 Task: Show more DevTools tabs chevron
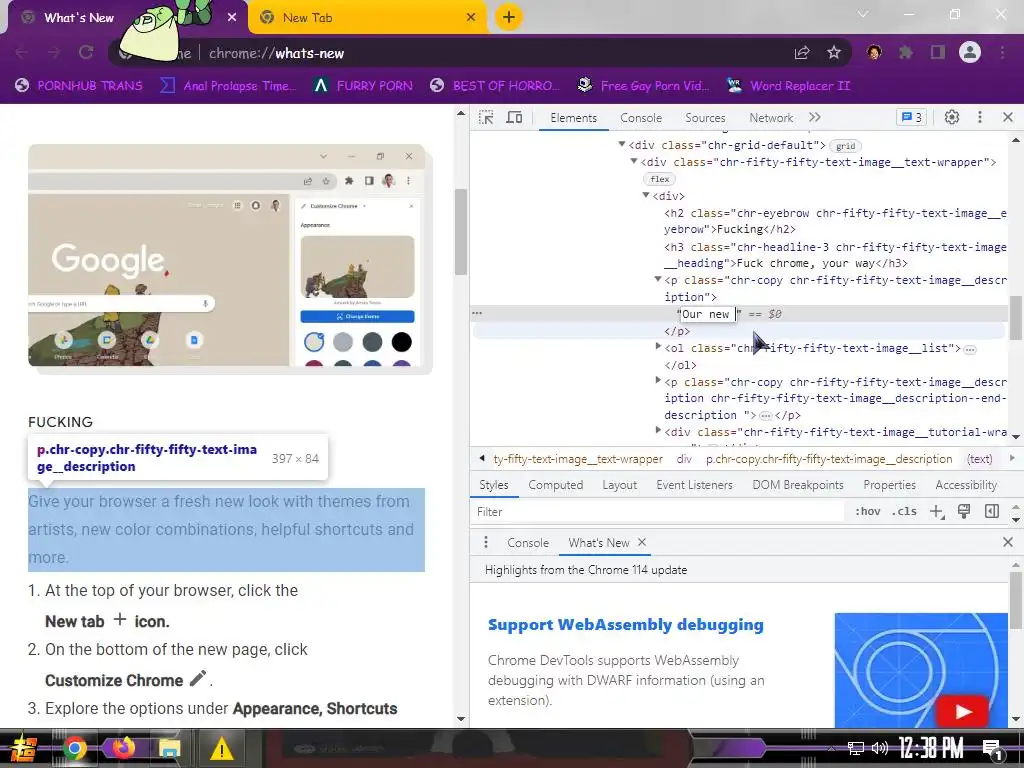[x=814, y=118]
